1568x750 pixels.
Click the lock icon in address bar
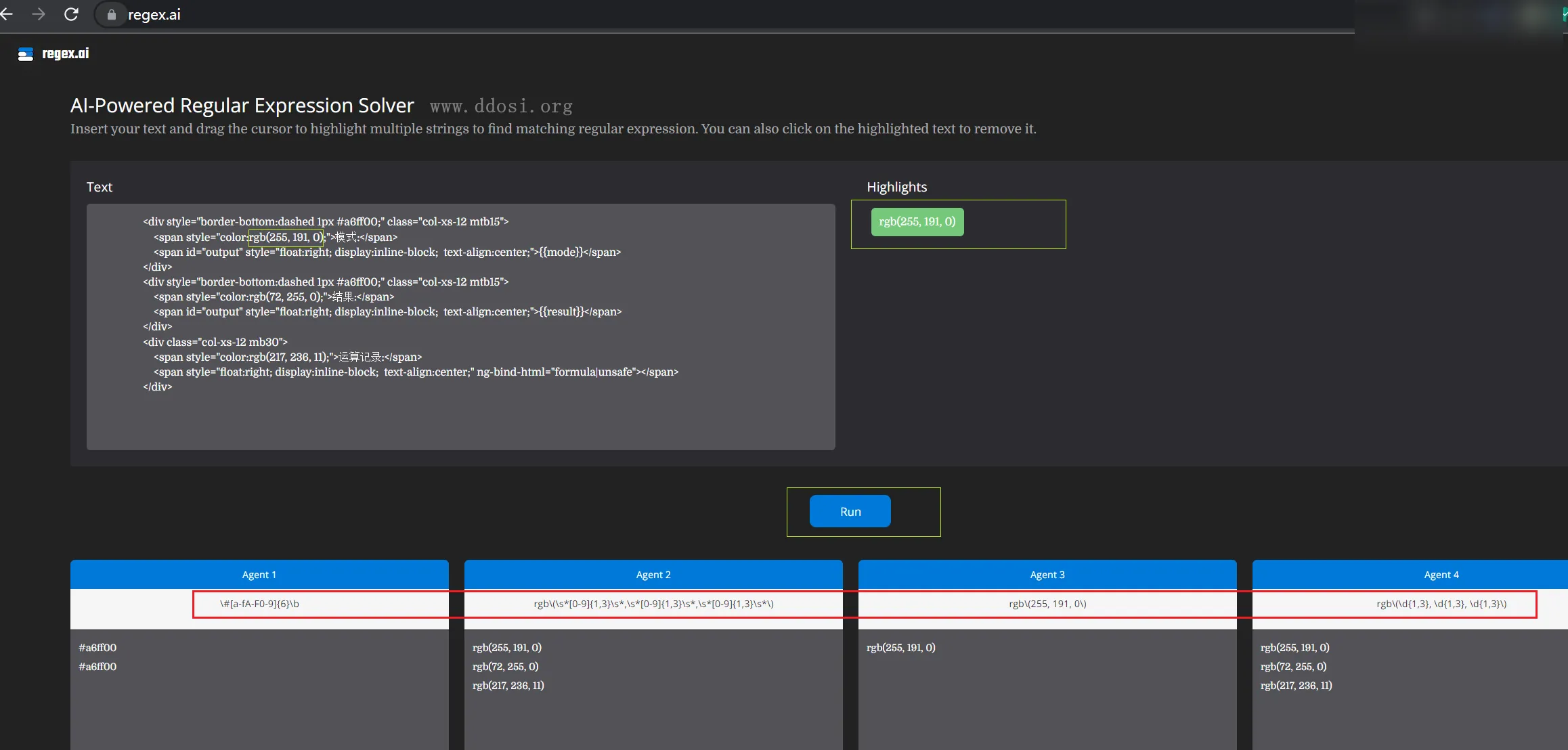112,15
